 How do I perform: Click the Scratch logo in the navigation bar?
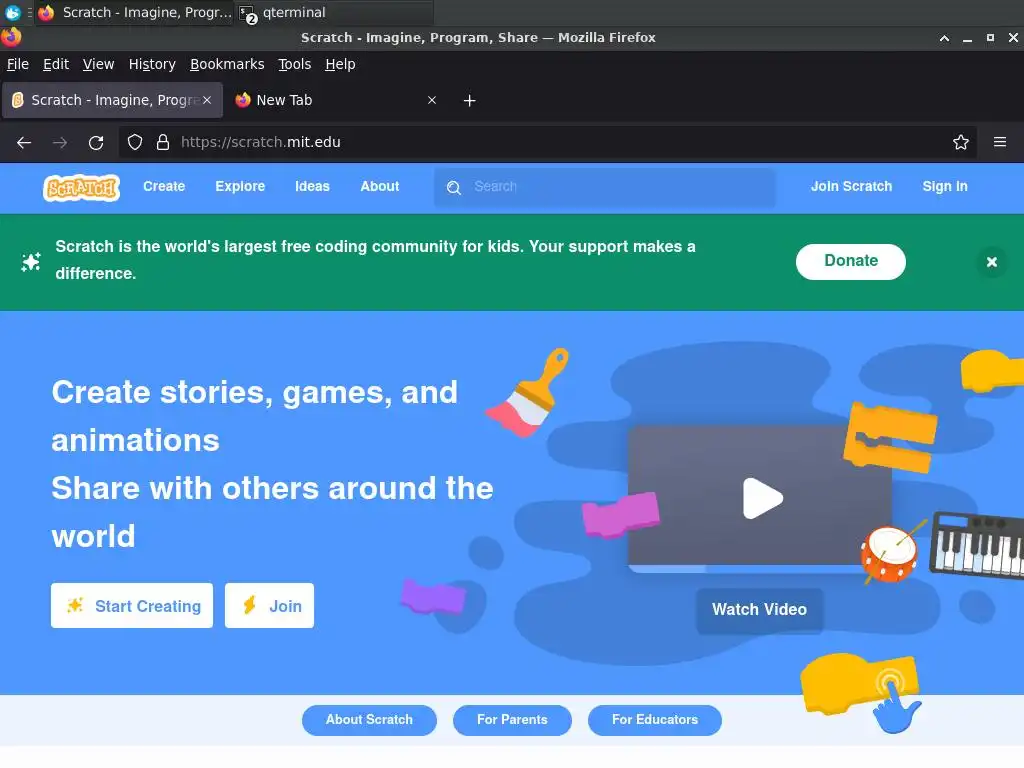[x=82, y=187]
